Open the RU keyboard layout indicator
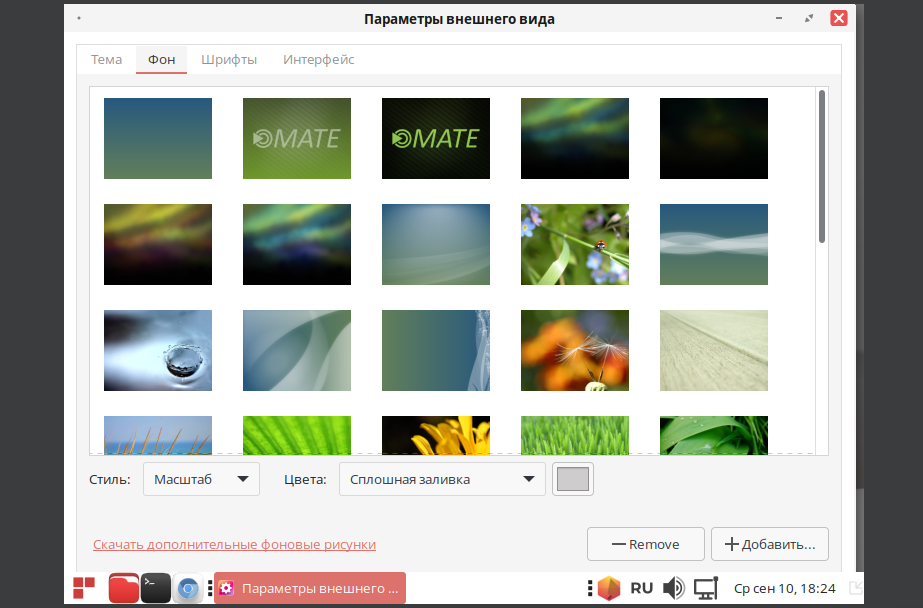 coord(642,588)
